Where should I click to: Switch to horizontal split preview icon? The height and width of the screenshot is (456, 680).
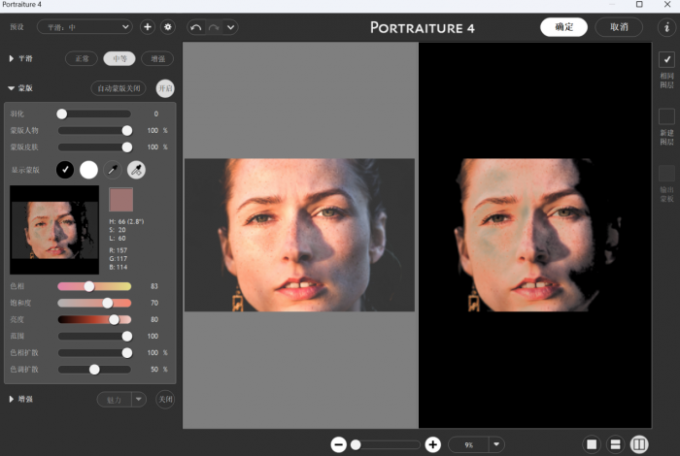coord(616,444)
